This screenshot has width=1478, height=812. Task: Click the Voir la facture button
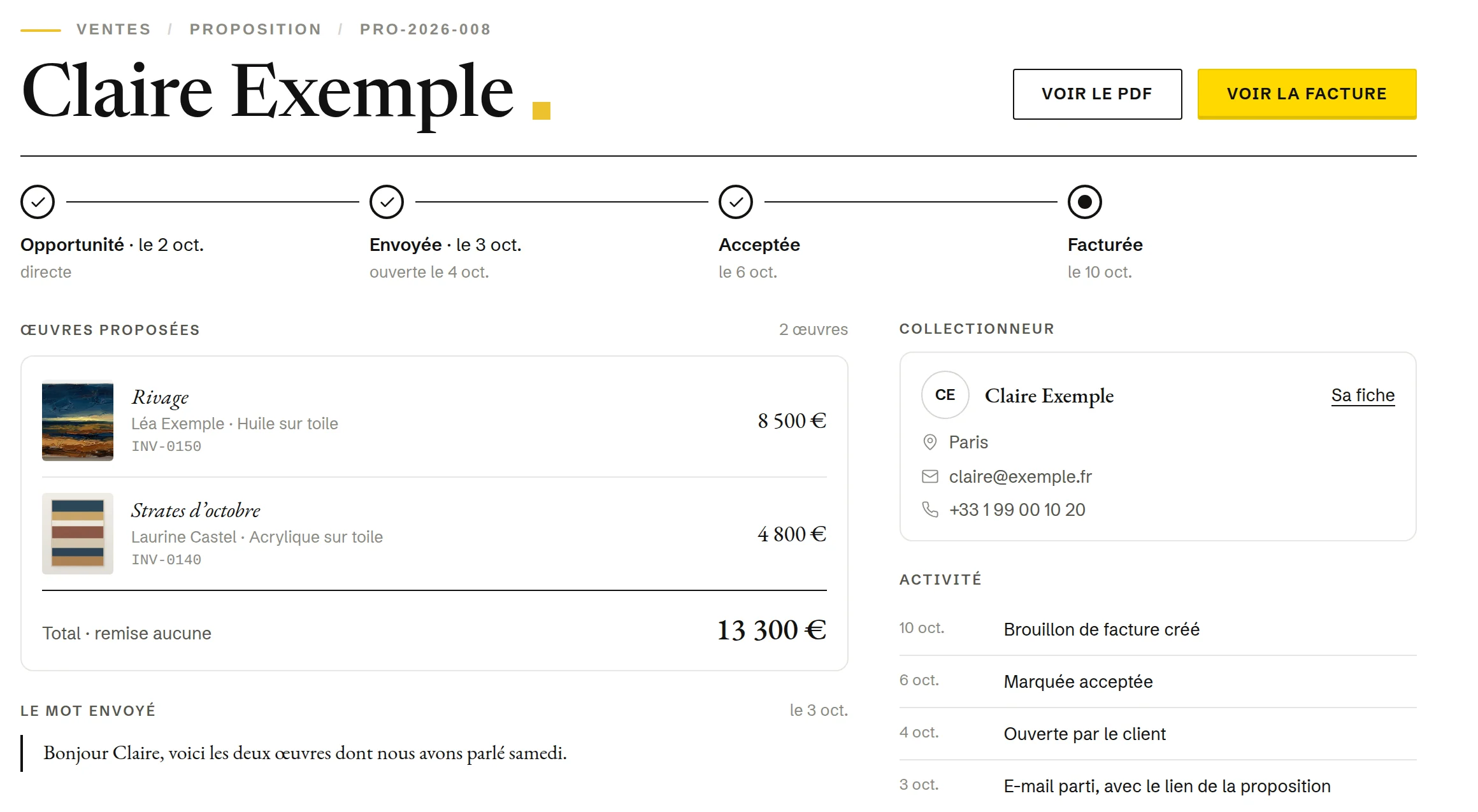(x=1307, y=94)
